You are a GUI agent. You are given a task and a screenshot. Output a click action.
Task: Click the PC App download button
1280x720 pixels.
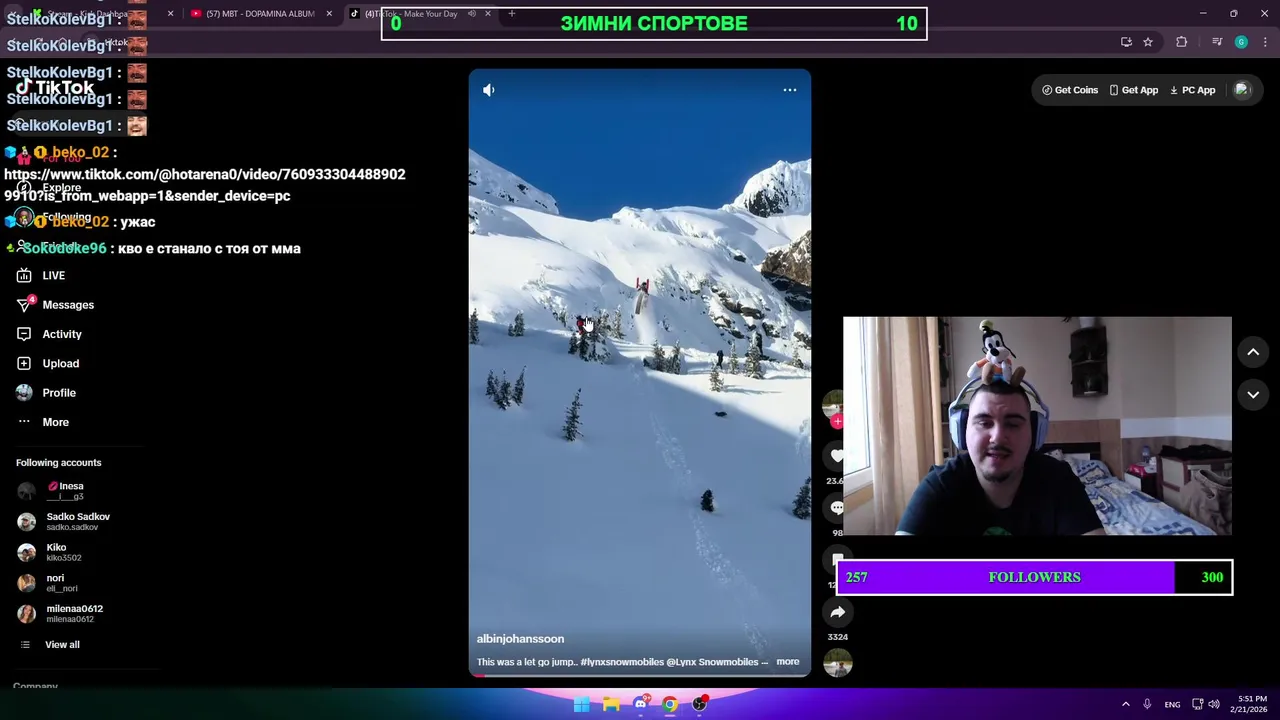pos(1192,90)
